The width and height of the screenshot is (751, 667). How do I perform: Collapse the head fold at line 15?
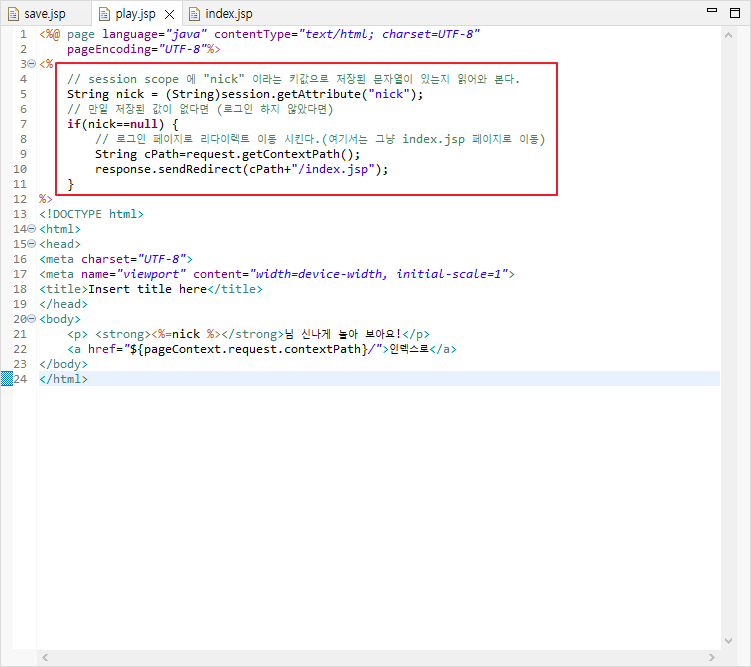pyautogui.click(x=32, y=244)
